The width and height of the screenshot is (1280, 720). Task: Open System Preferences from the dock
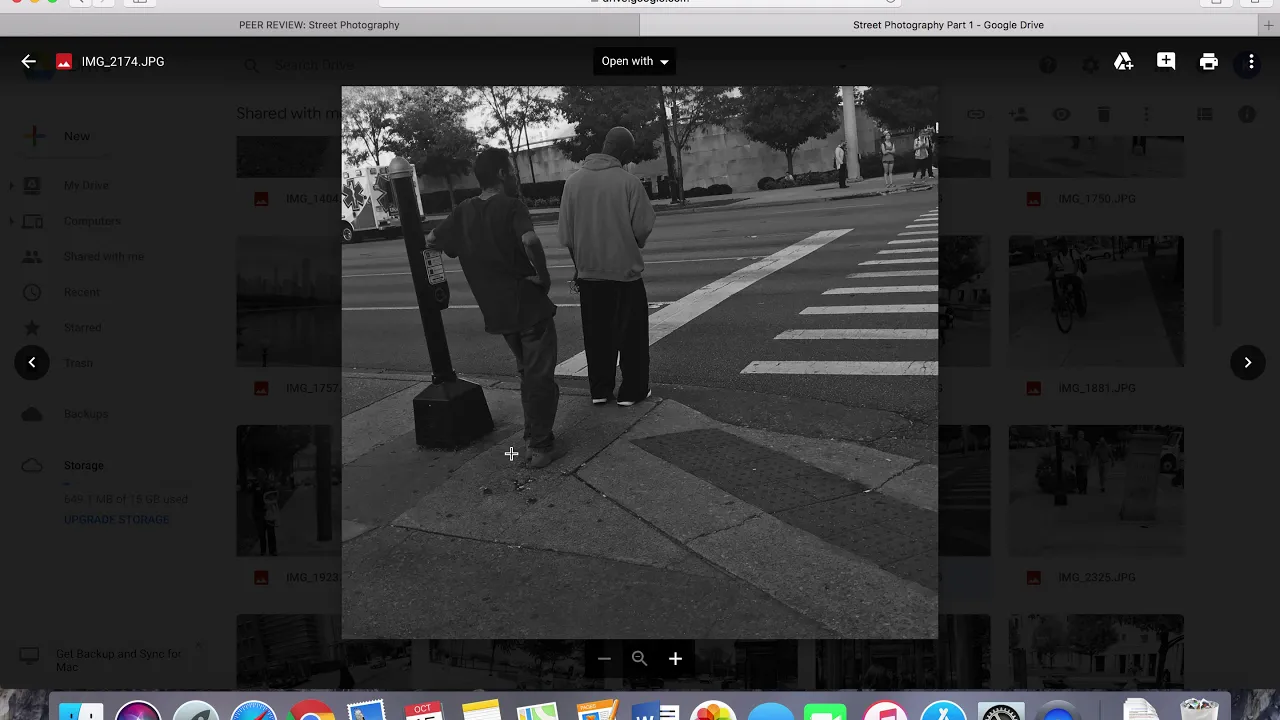pyautogui.click(x=1000, y=711)
